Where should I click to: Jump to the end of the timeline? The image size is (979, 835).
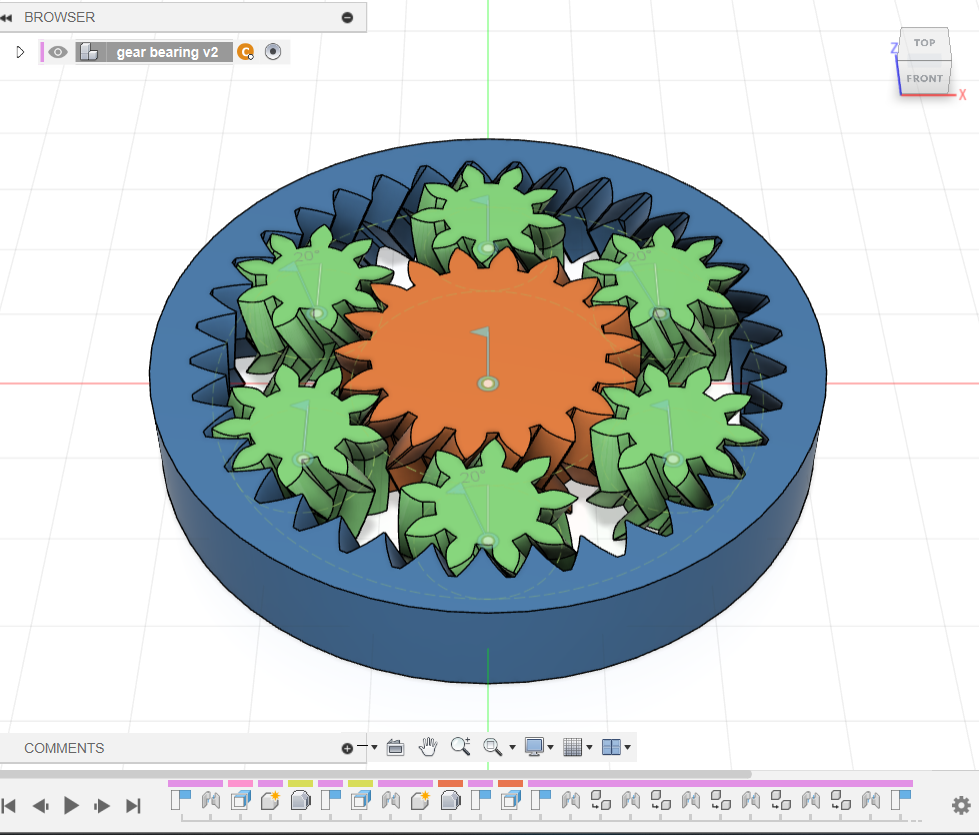[133, 805]
